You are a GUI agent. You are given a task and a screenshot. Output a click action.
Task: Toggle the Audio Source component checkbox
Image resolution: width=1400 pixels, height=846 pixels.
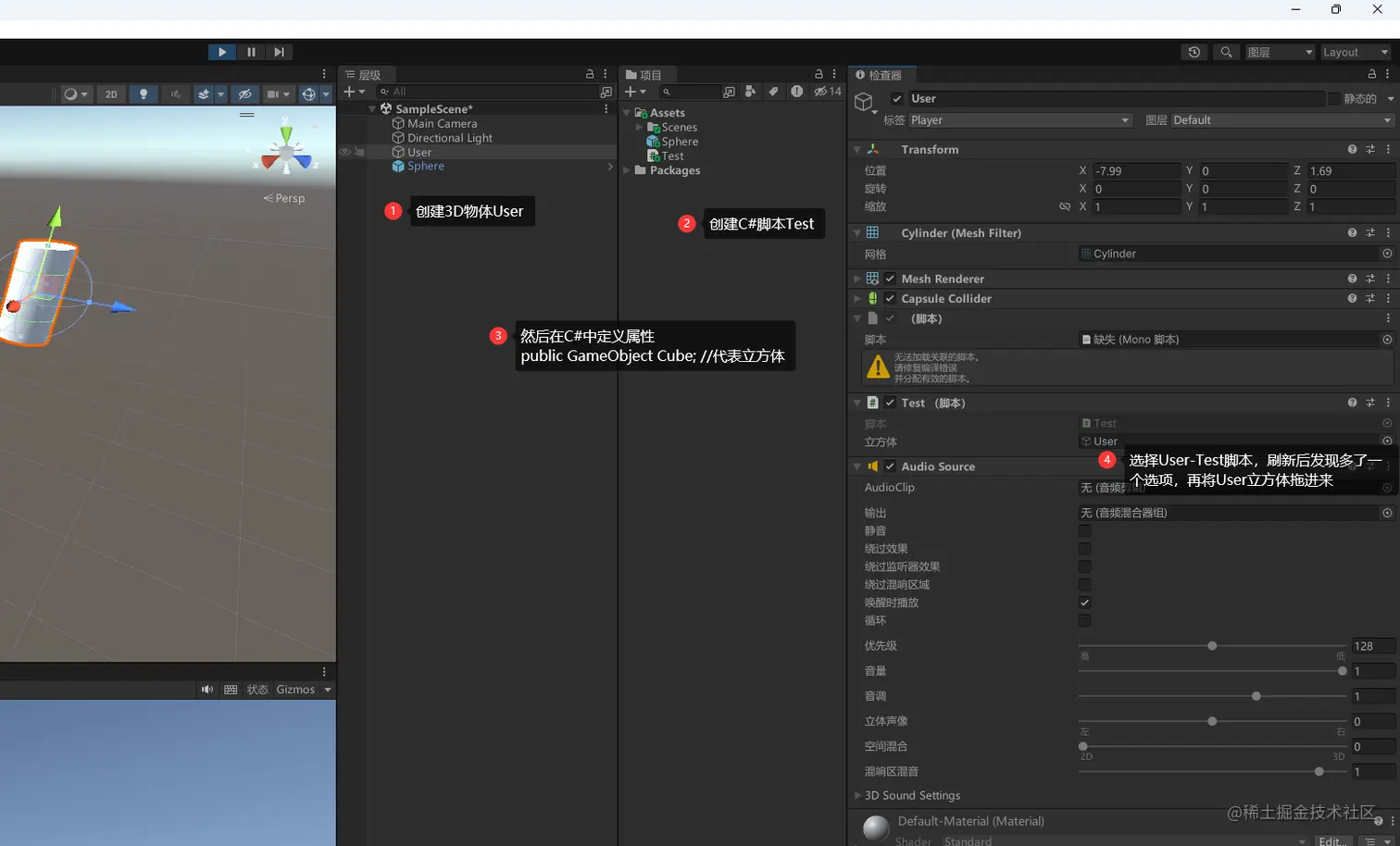[890, 467]
